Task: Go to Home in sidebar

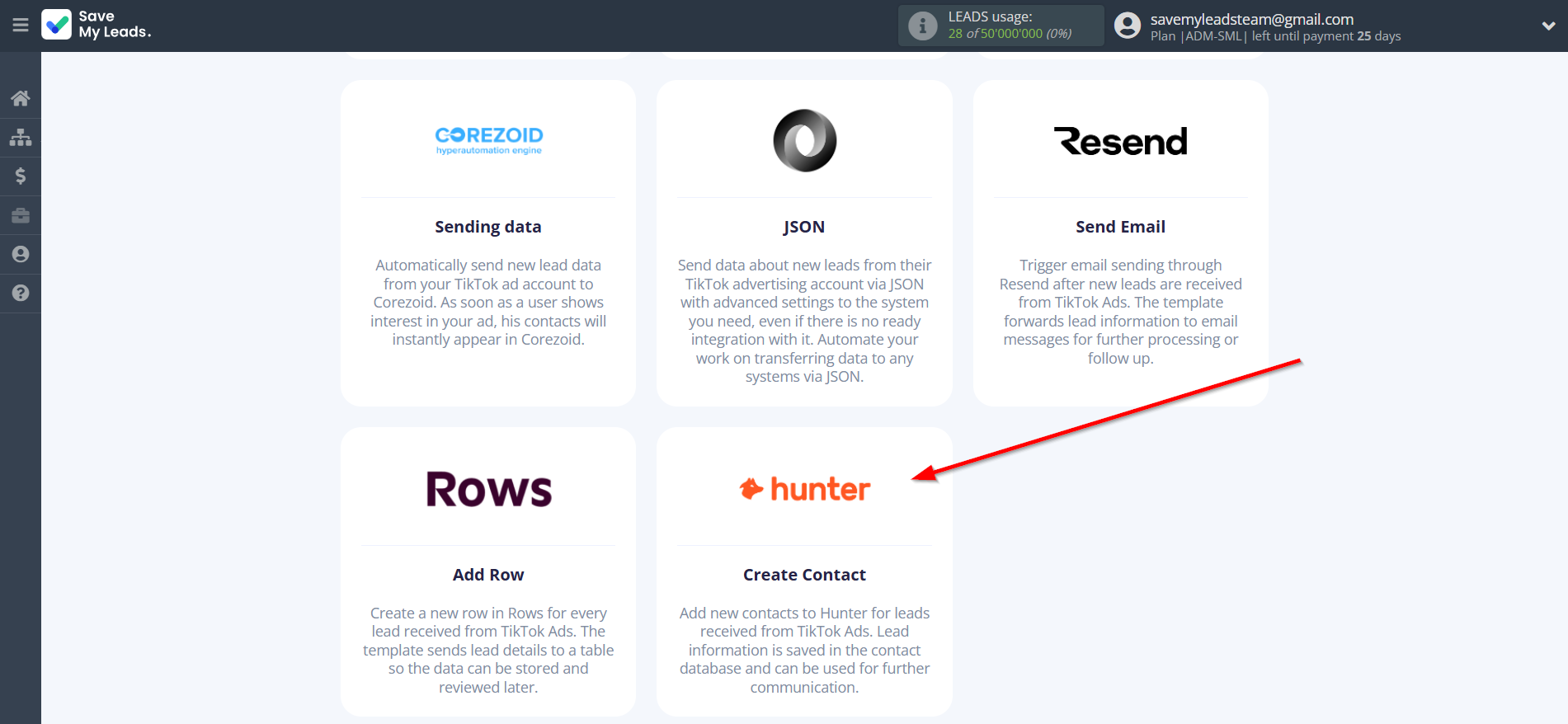Action: 21,98
